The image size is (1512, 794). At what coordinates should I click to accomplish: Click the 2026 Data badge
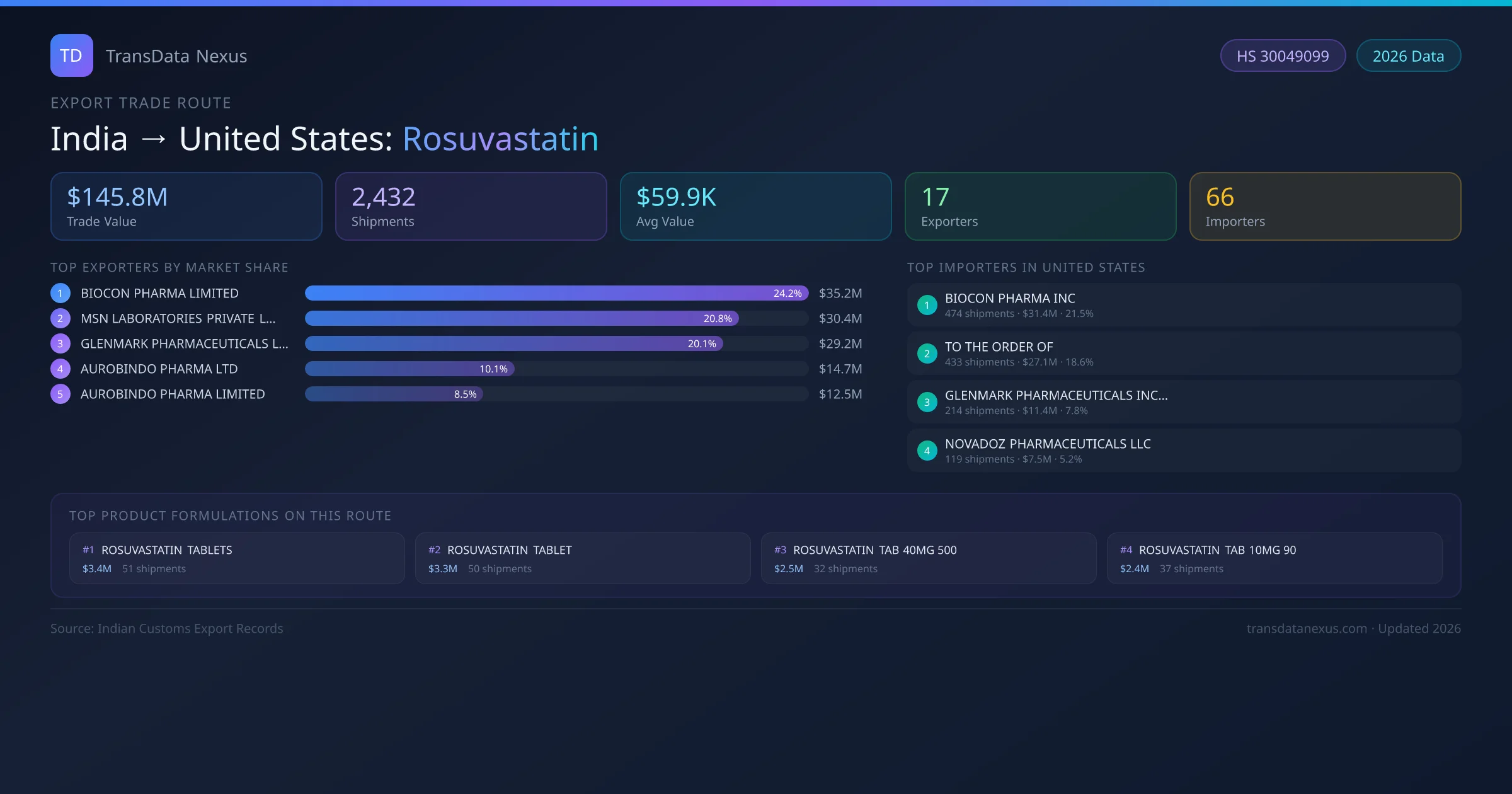[x=1408, y=56]
